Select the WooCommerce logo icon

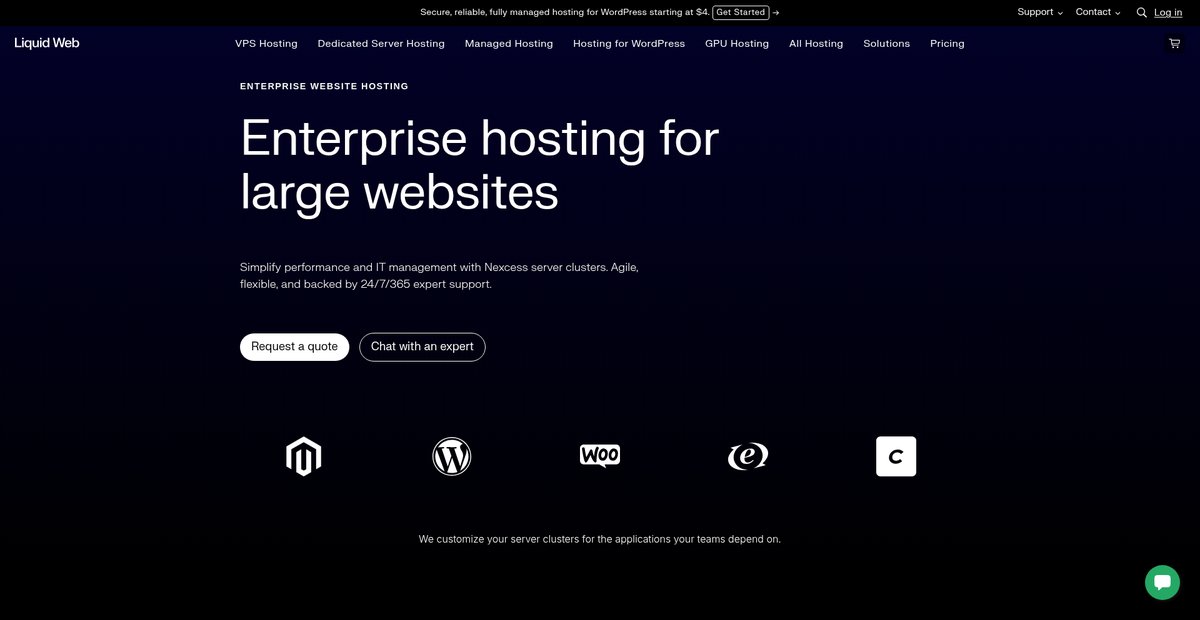(x=600, y=456)
